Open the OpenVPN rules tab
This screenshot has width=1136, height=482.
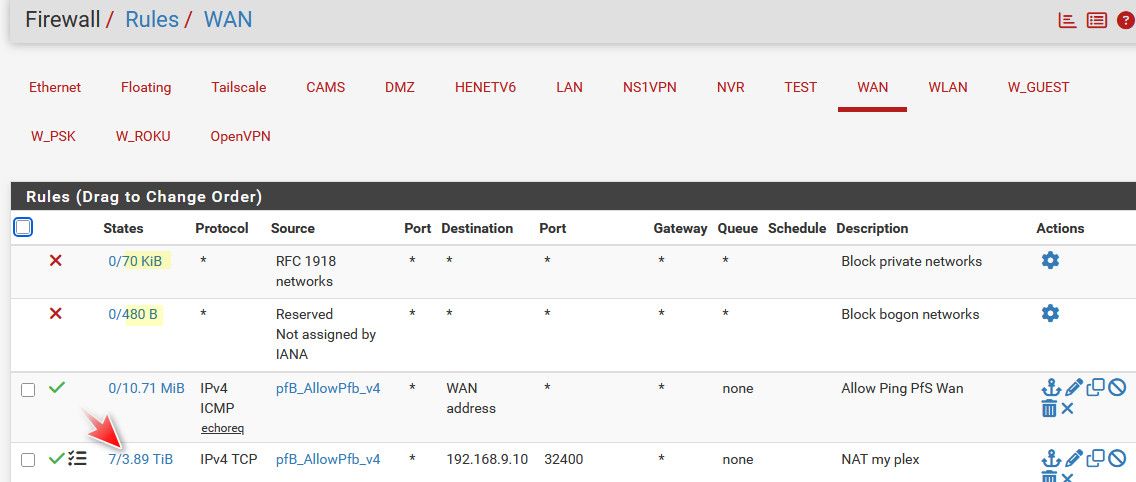(x=240, y=136)
